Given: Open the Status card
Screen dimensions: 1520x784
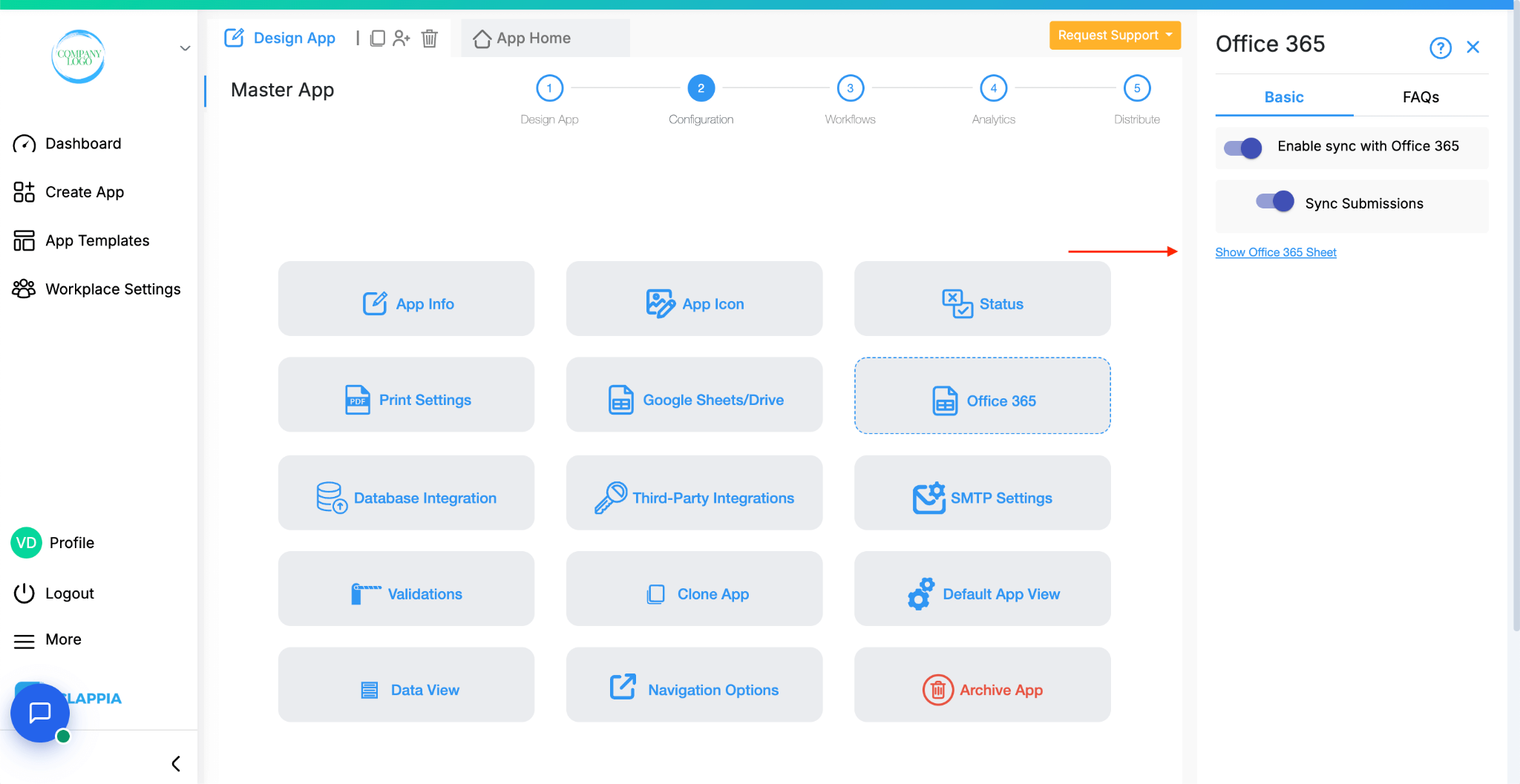Looking at the screenshot, I should tap(982, 298).
